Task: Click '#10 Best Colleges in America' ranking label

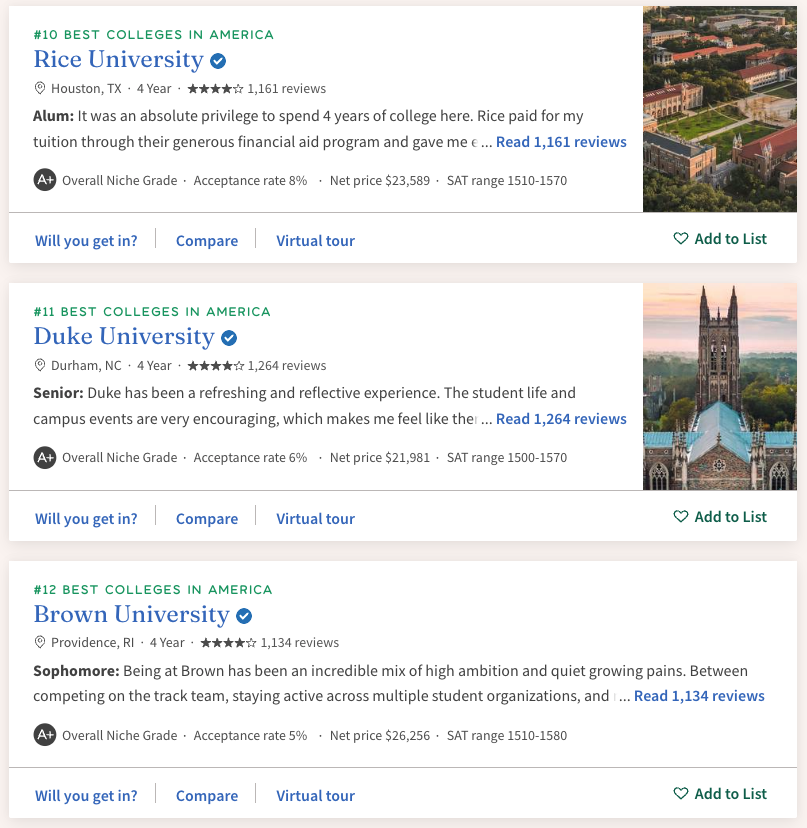Action: point(154,35)
